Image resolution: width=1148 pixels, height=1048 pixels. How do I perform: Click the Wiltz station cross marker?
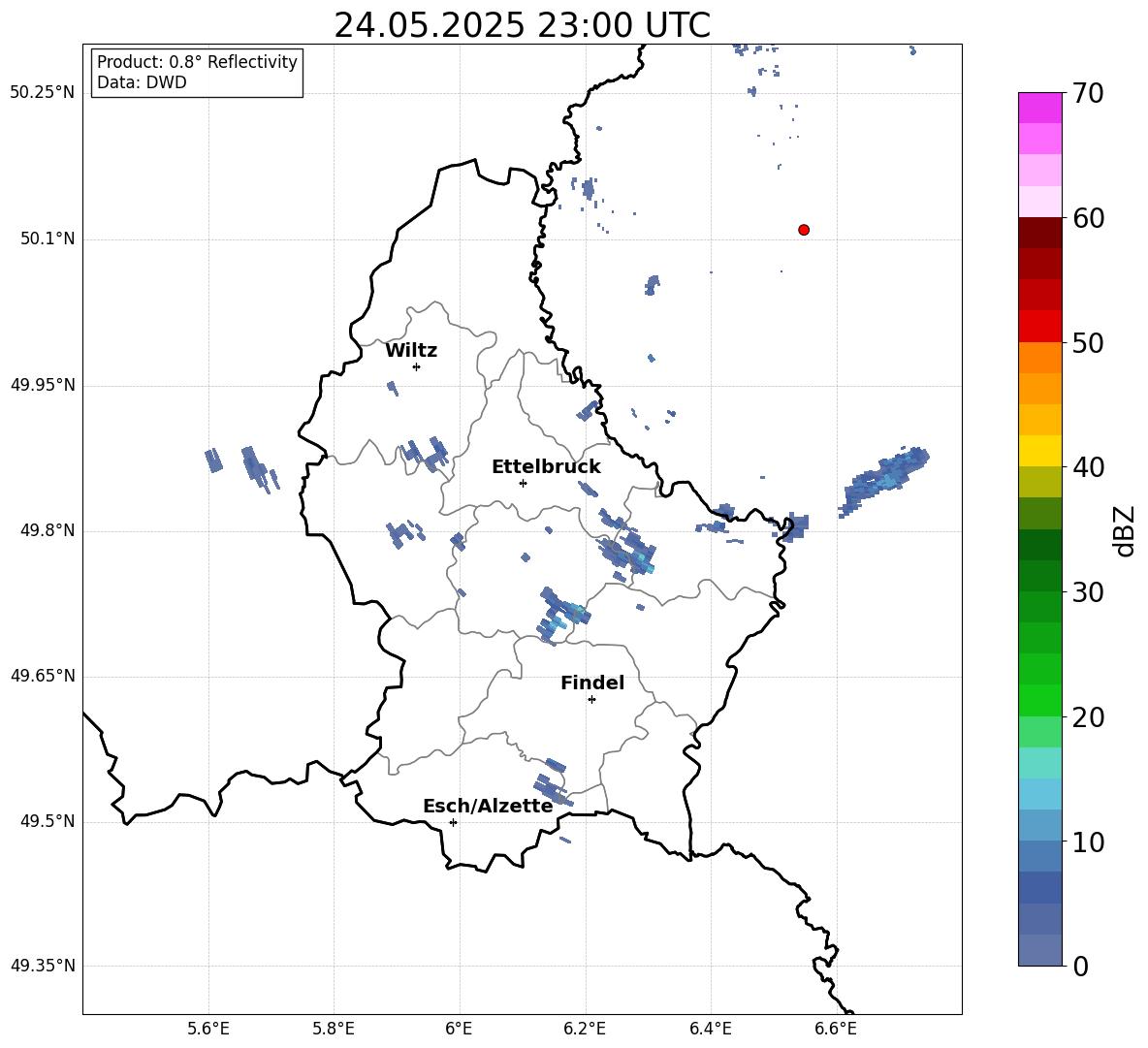[417, 366]
